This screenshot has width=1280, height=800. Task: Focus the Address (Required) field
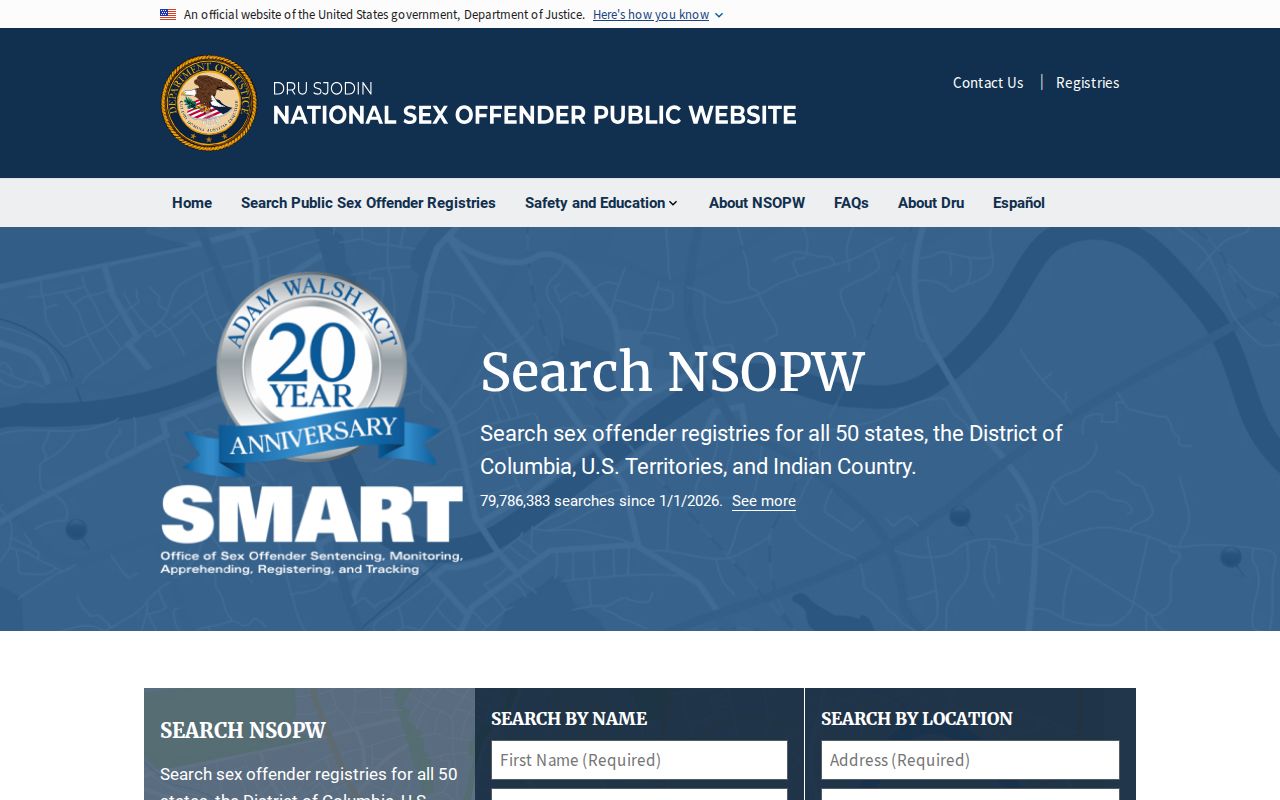coord(970,760)
